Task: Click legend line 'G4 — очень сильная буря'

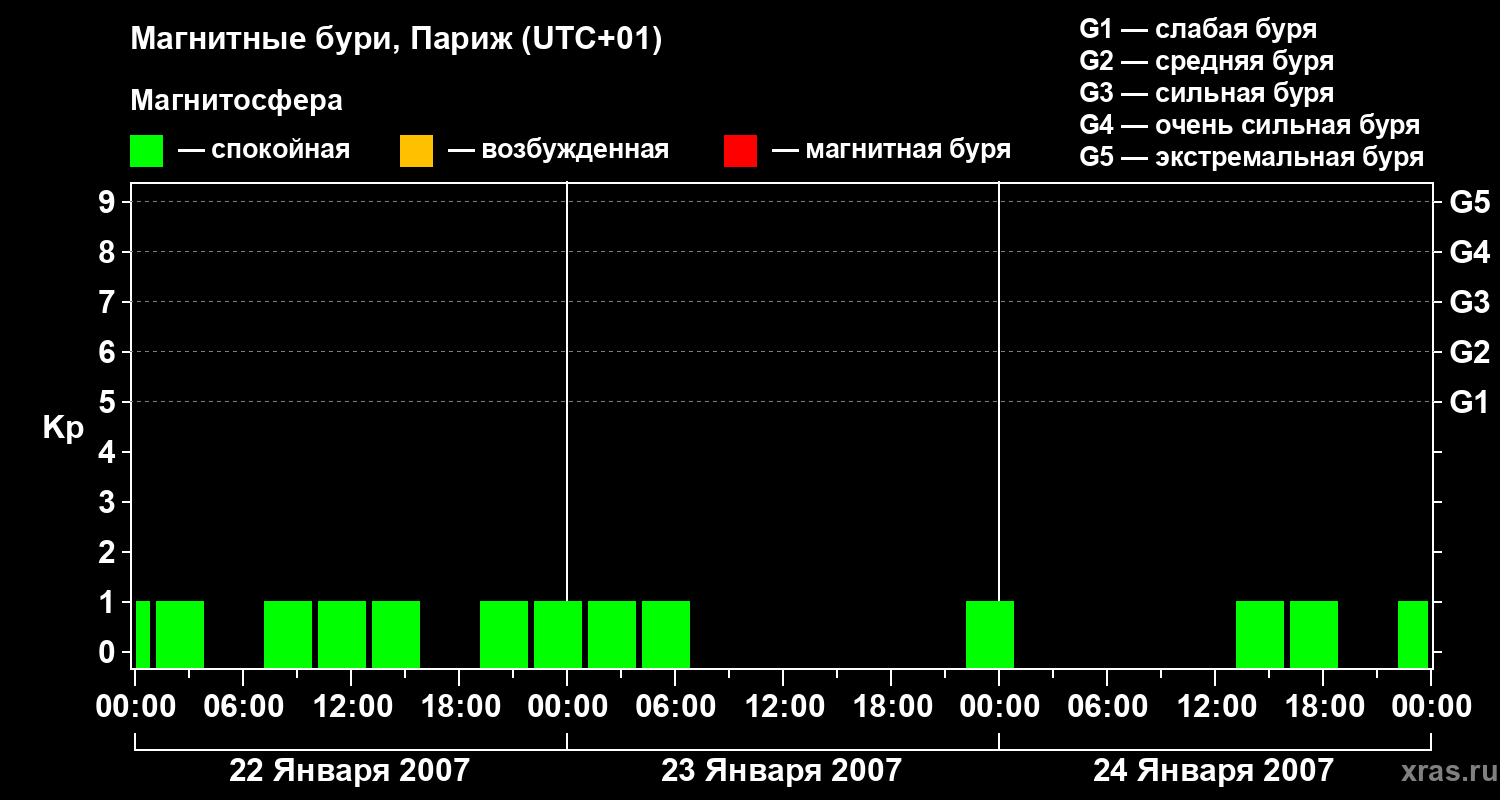Action: click(1249, 125)
